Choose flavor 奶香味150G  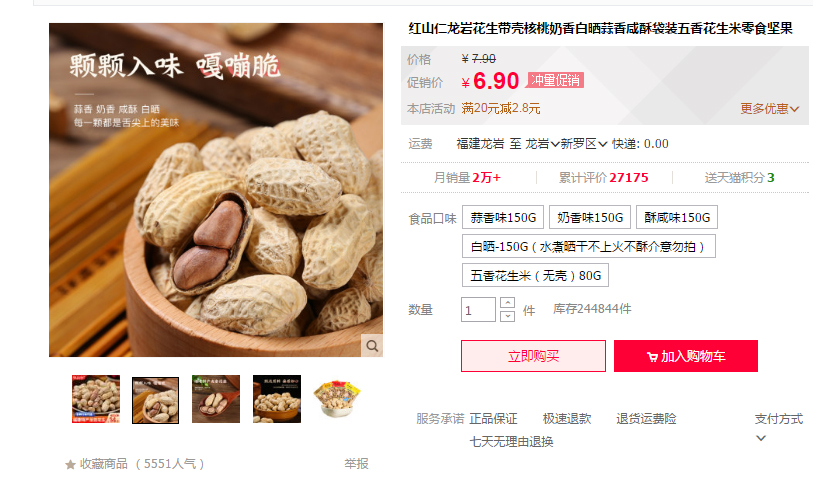(x=590, y=217)
